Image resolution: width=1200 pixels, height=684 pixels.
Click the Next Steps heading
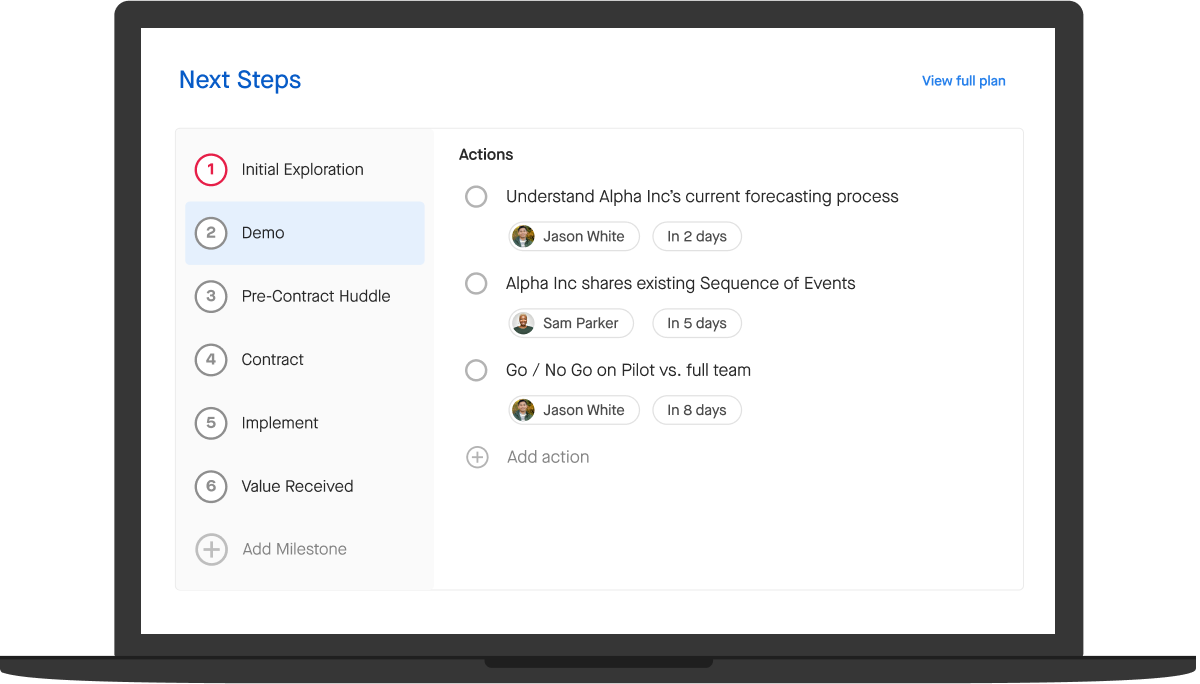240,80
